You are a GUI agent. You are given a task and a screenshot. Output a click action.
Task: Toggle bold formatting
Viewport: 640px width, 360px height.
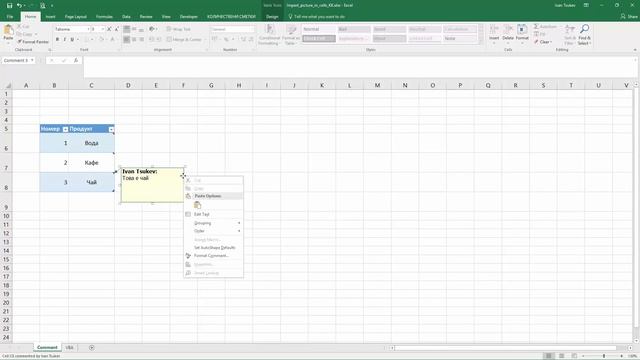pos(57,39)
